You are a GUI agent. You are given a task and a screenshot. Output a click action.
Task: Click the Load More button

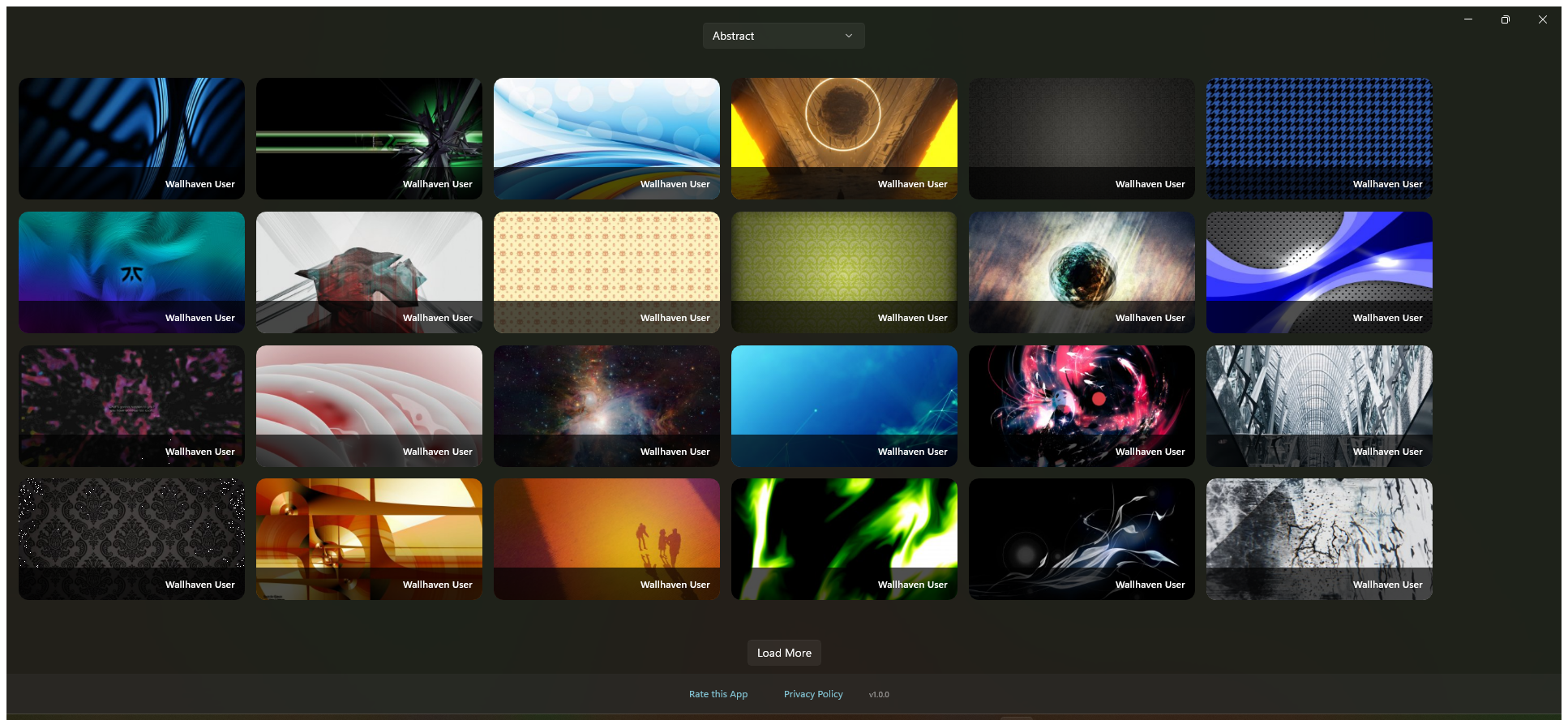click(x=784, y=653)
